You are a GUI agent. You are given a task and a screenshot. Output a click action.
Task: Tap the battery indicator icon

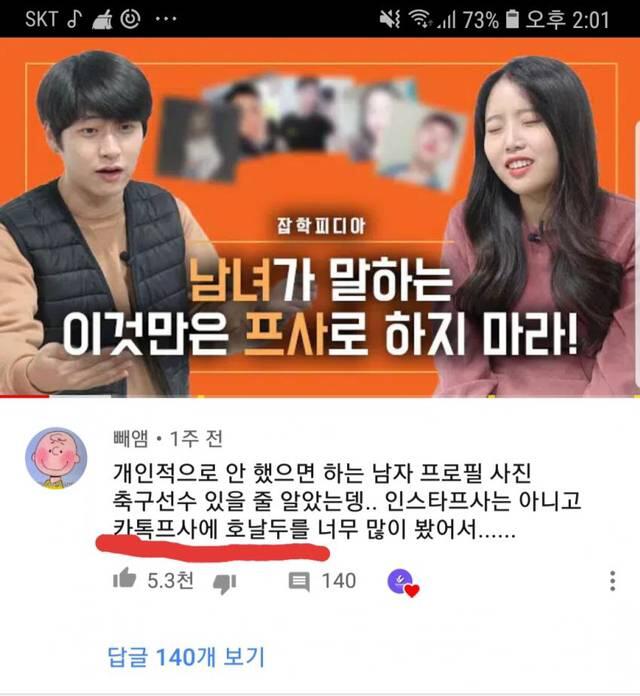pyautogui.click(x=512, y=19)
